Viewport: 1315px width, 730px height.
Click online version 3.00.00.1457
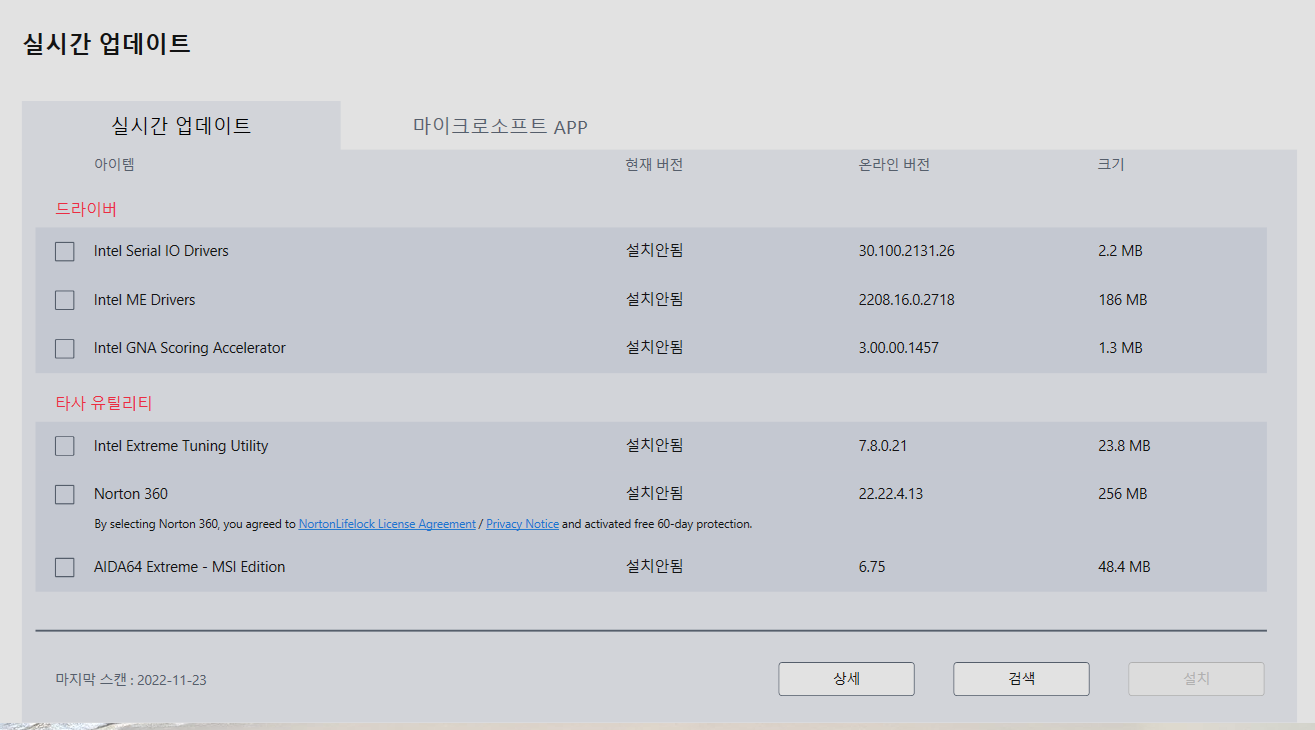[899, 348]
